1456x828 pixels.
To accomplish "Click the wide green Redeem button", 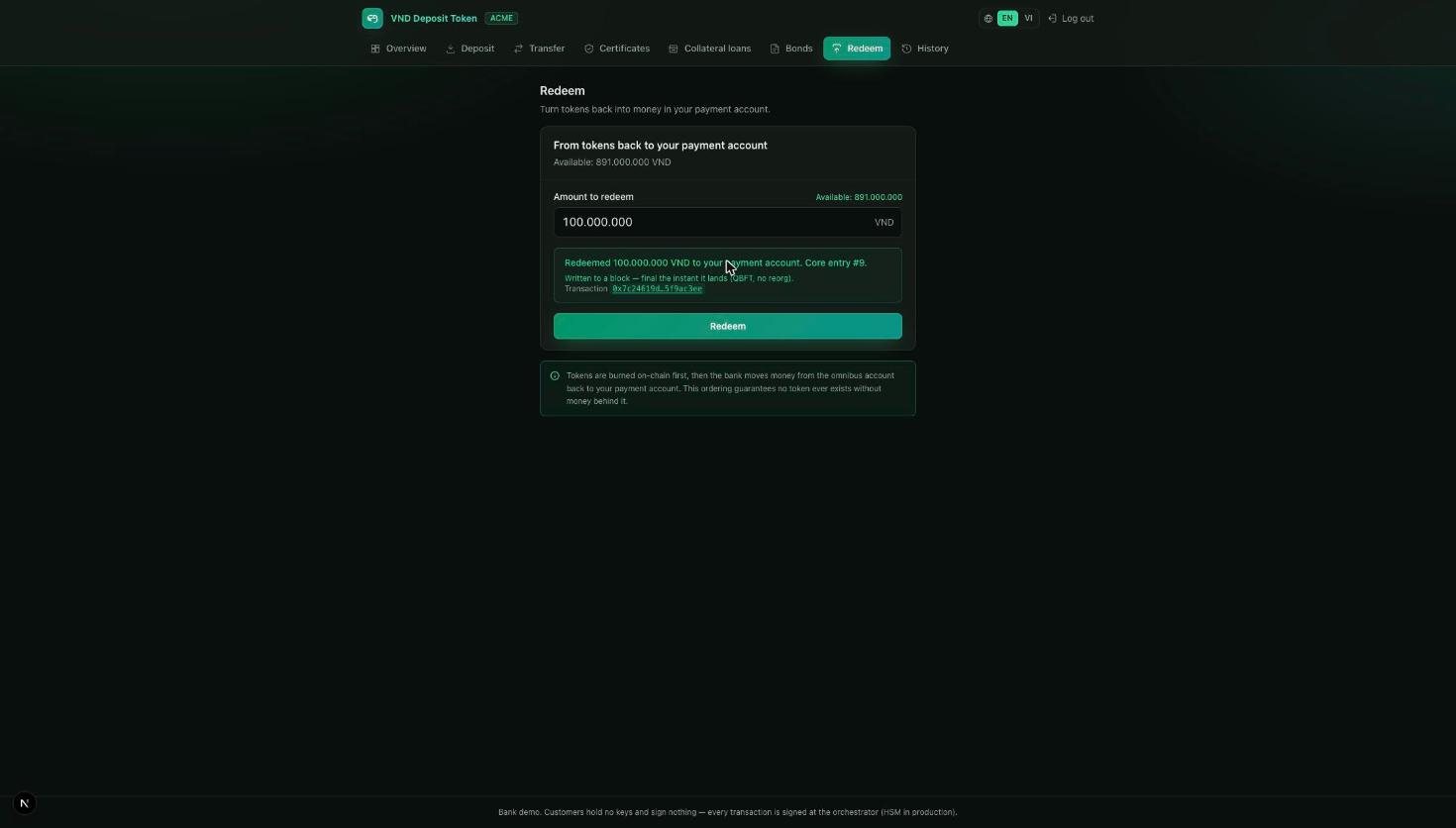I will point(728,326).
